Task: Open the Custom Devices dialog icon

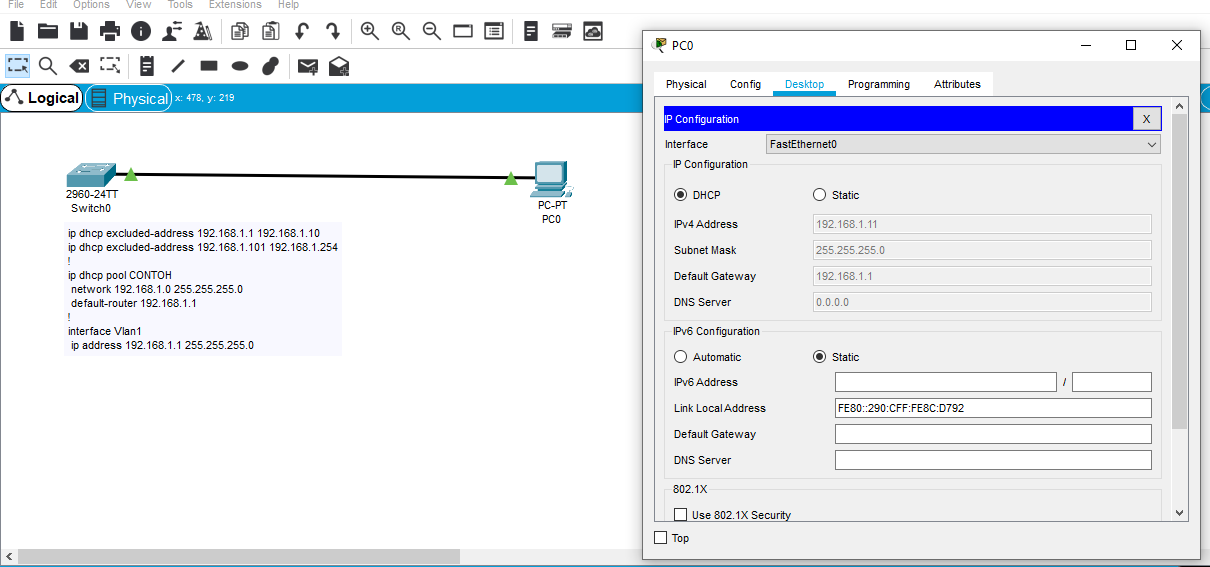Action: pos(563,31)
